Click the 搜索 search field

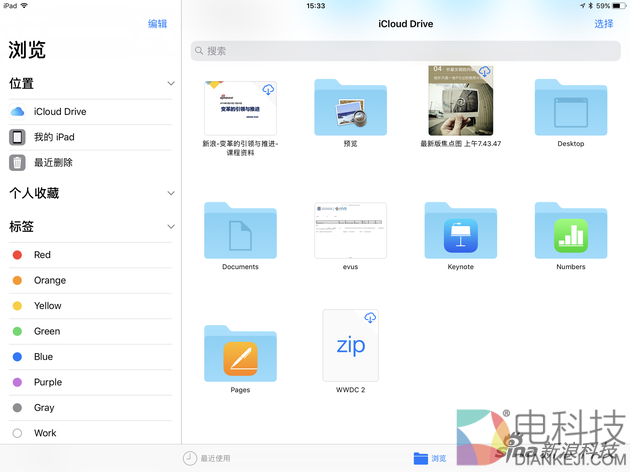tap(405, 51)
